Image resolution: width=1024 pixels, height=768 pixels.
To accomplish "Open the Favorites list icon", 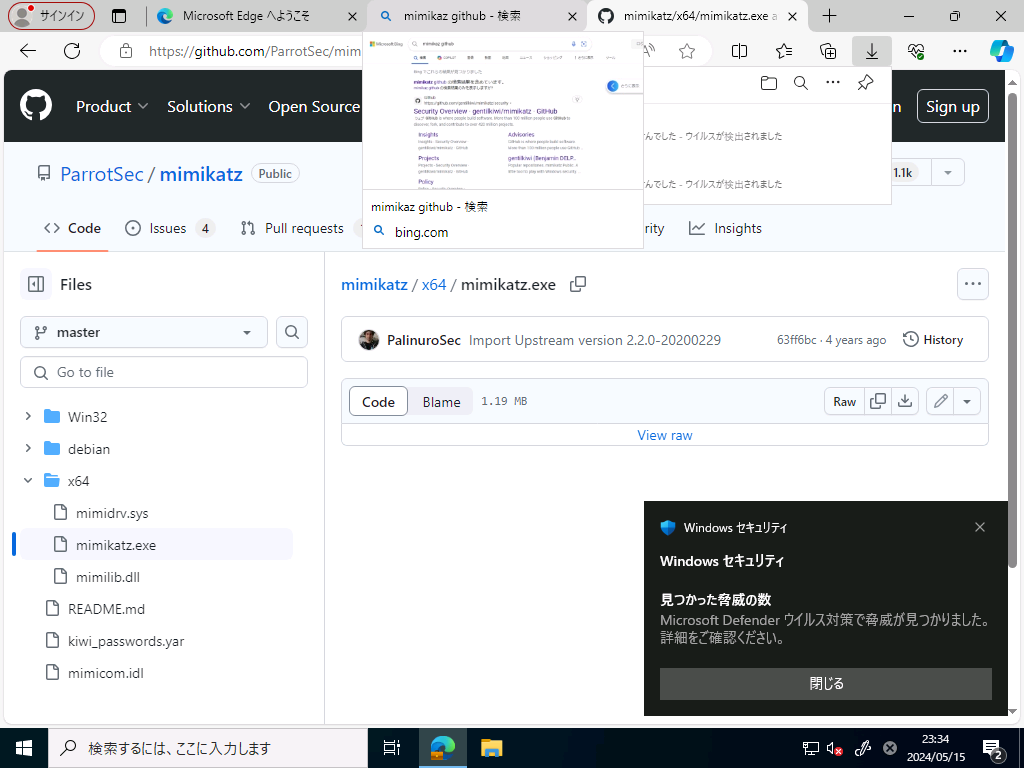I will pos(784,51).
